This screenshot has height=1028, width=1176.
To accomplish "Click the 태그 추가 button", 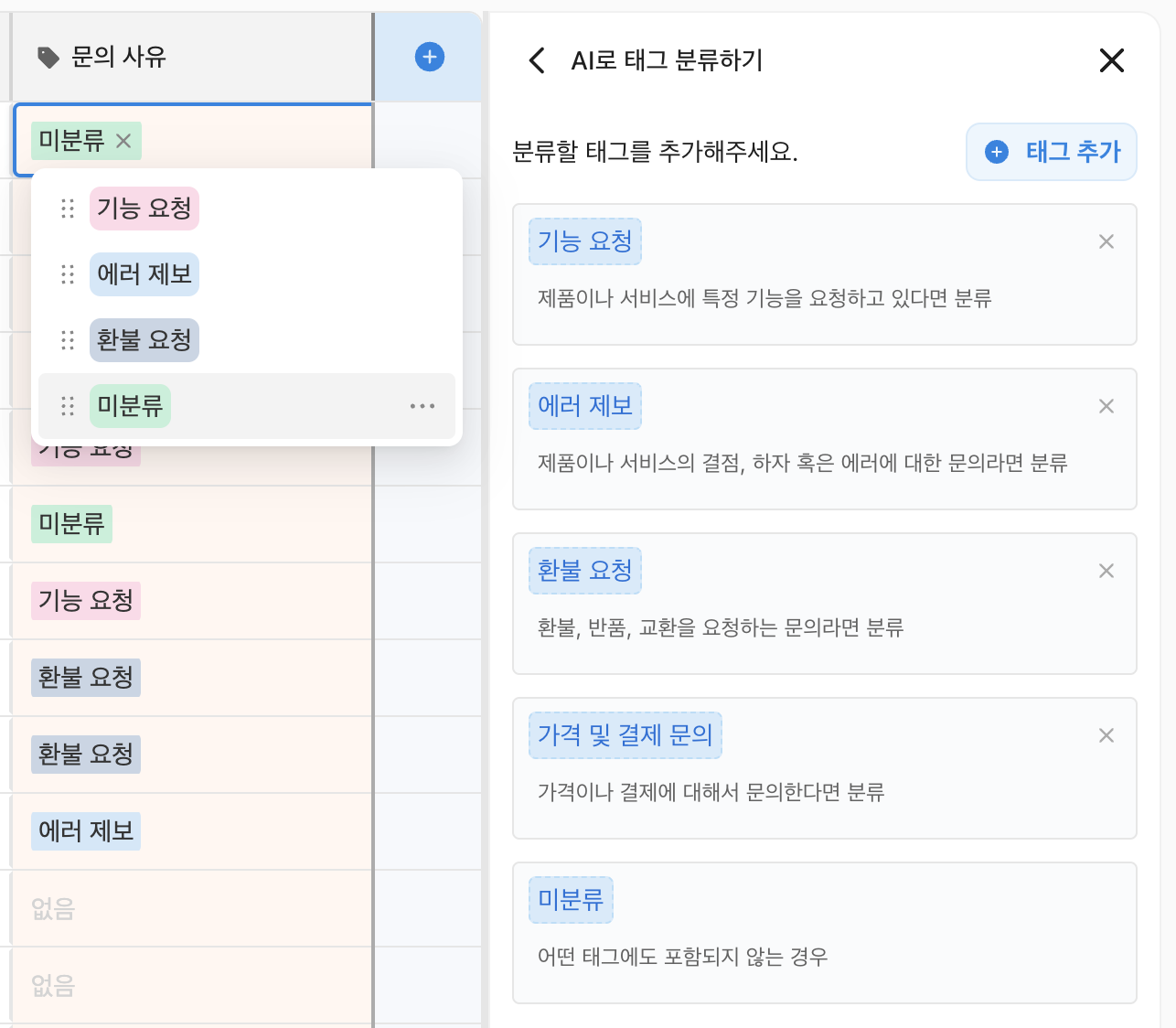I will pyautogui.click(x=1051, y=152).
